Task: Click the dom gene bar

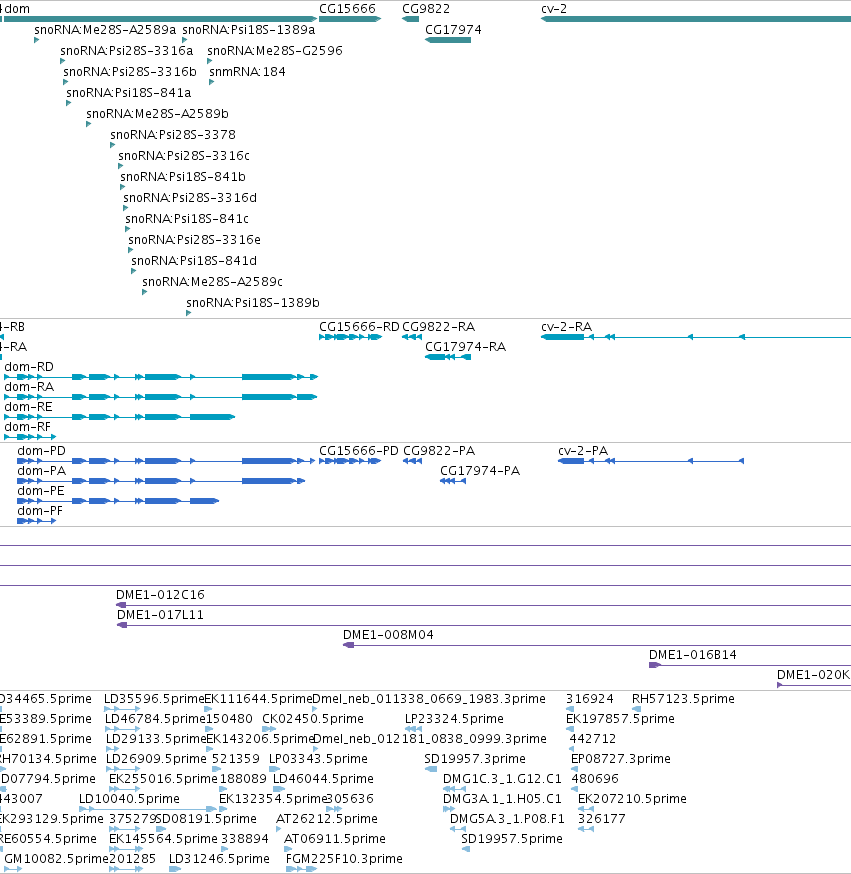Action: coord(160,19)
